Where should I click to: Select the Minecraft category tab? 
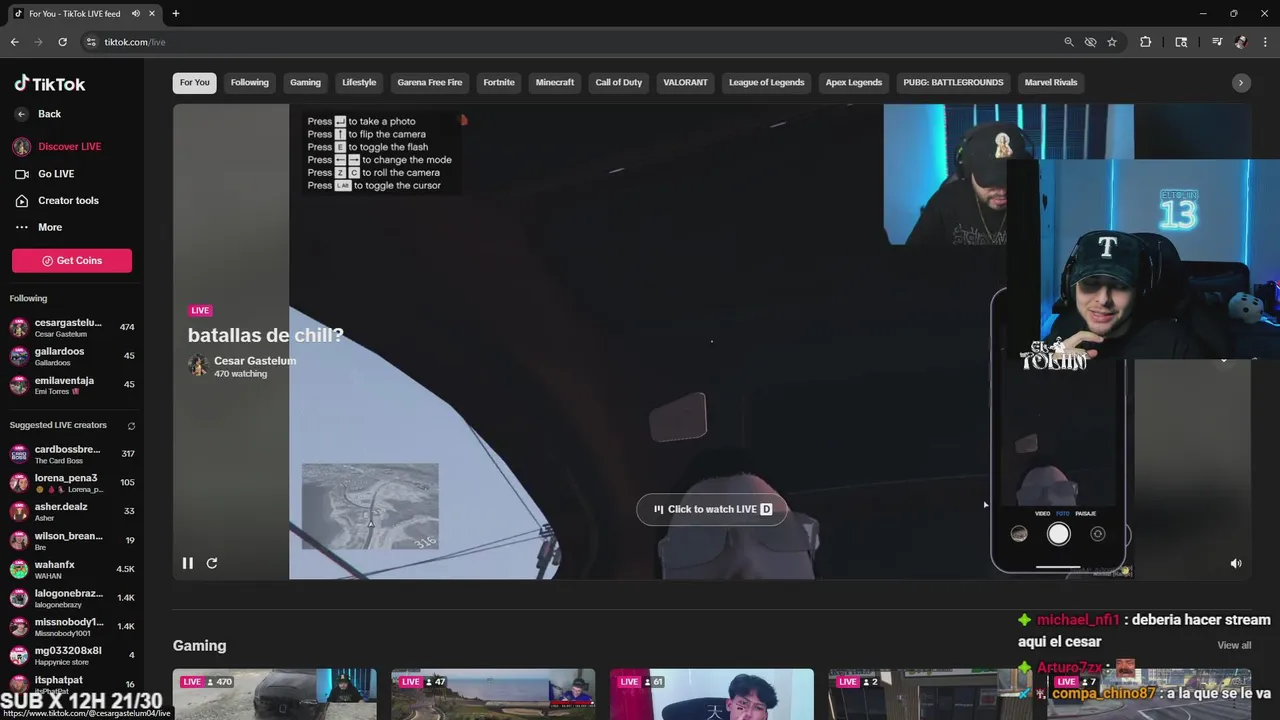pos(555,83)
